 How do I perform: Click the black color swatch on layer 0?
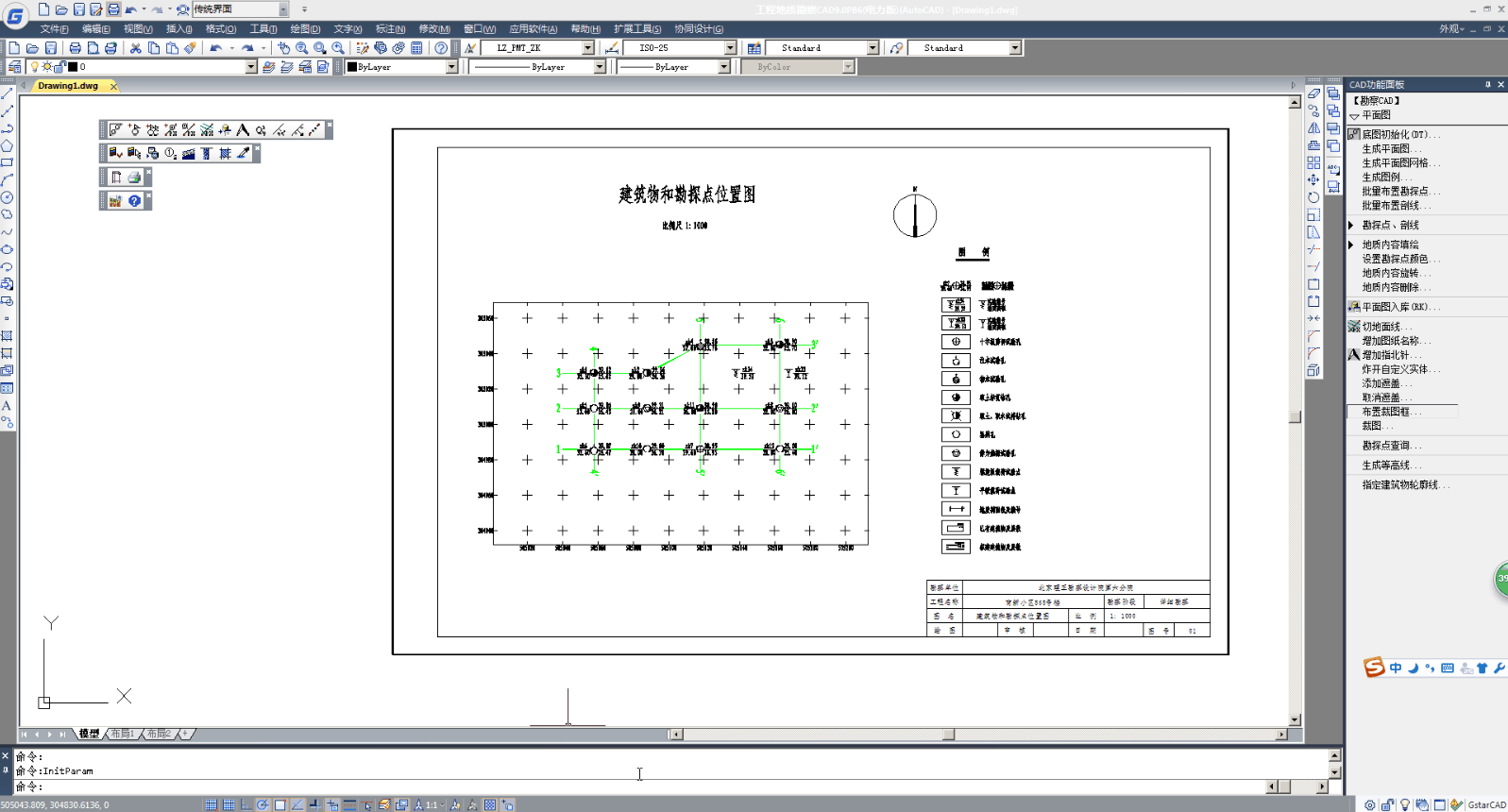73,67
